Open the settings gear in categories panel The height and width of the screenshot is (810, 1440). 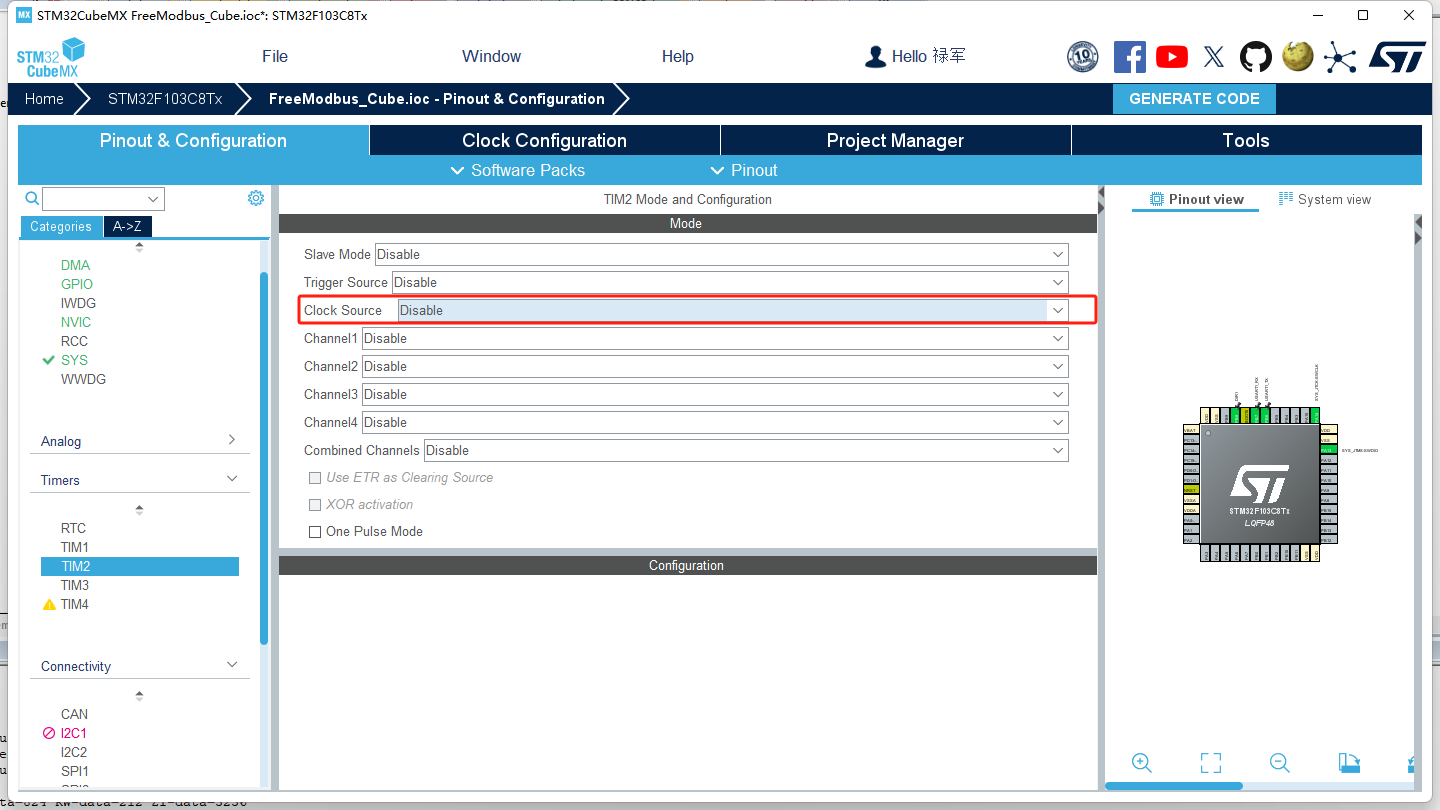(x=256, y=198)
